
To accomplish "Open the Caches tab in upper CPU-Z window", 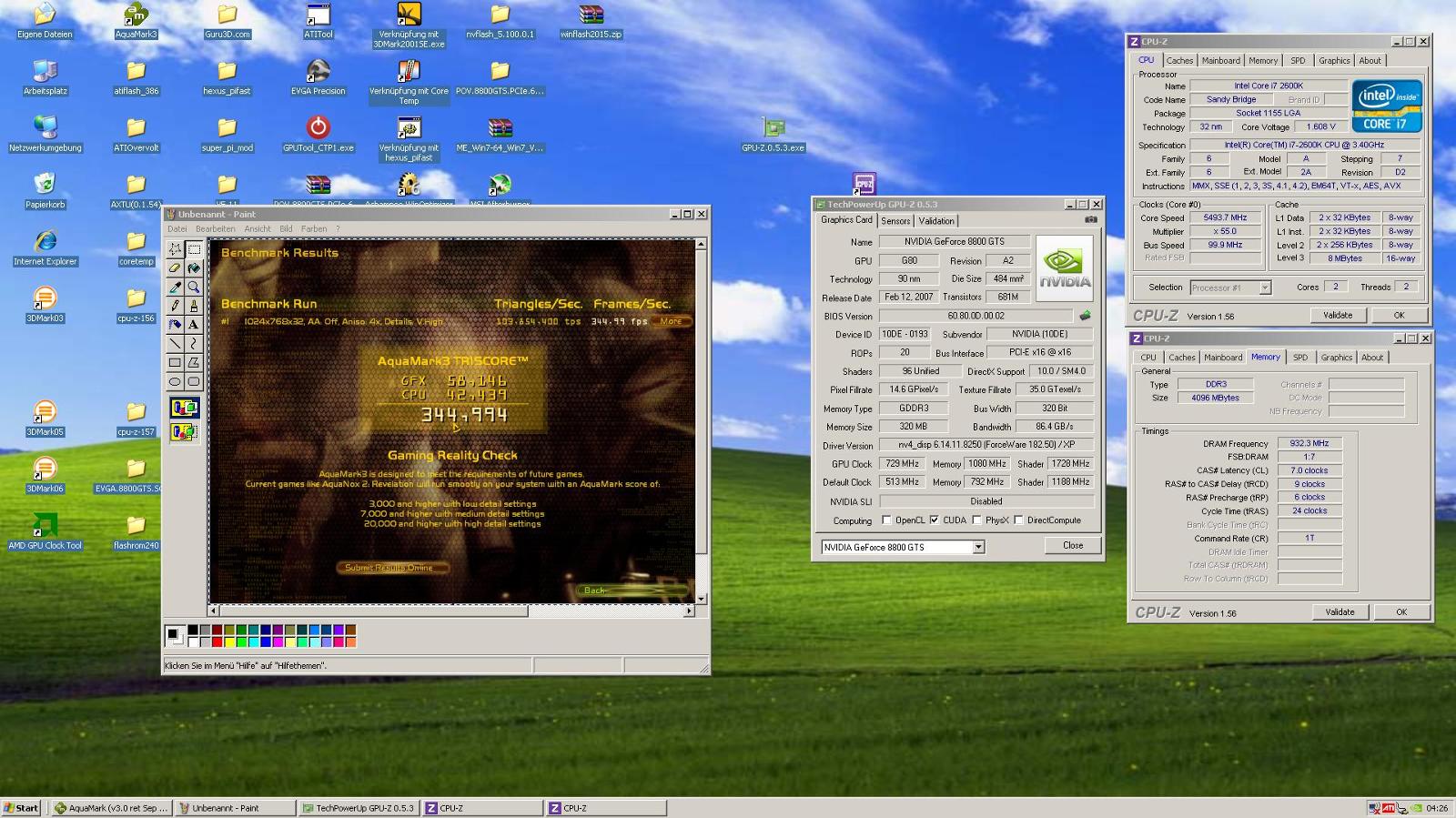I will (x=1179, y=61).
